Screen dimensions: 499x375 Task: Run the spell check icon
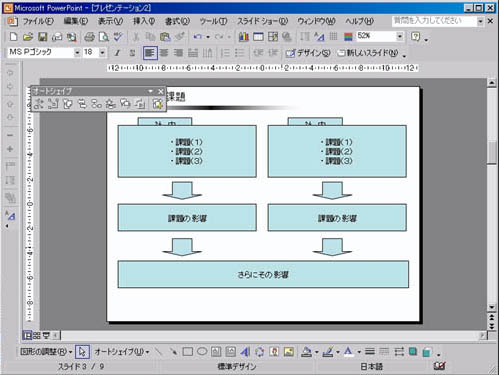point(118,37)
